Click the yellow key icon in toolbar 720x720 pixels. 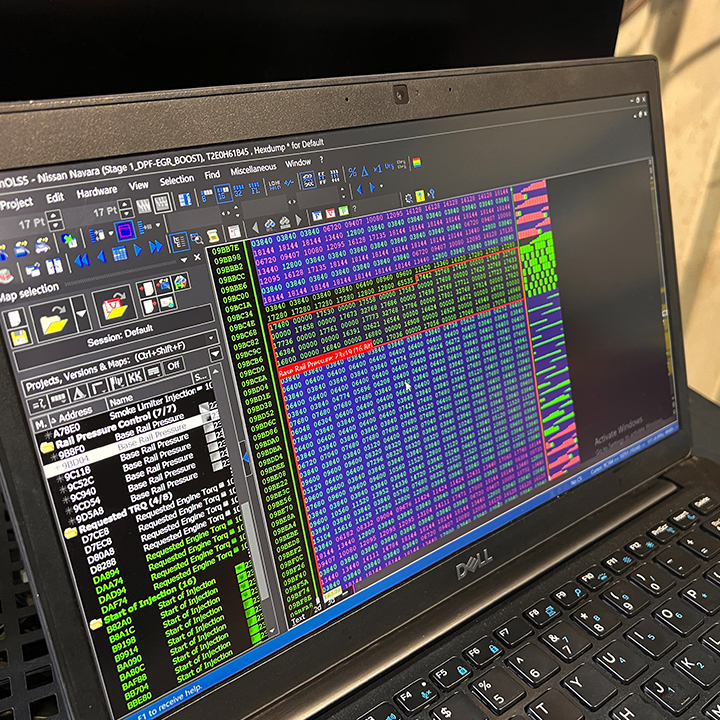point(420,196)
